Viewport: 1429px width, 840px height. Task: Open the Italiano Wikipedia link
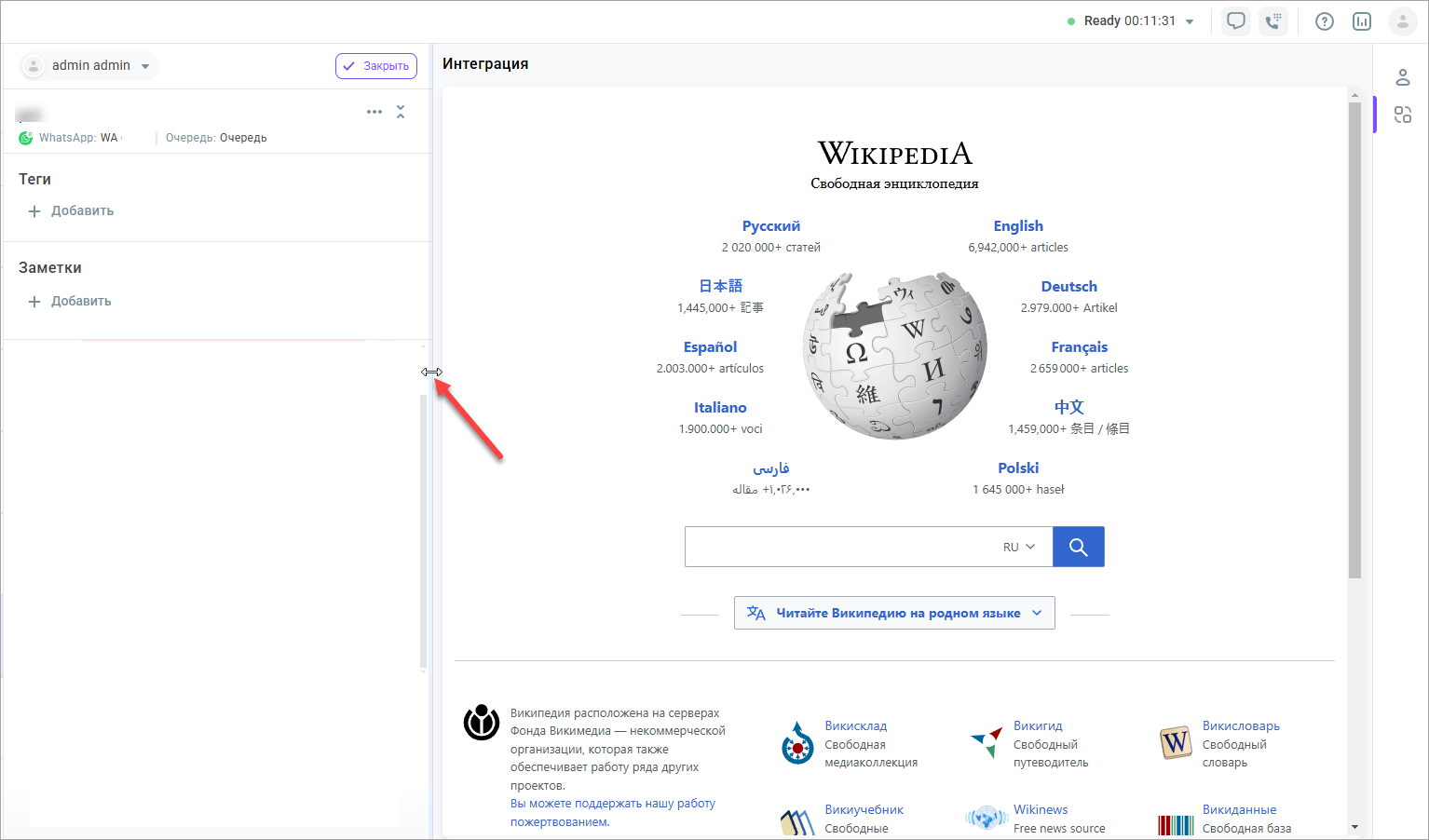click(x=720, y=408)
